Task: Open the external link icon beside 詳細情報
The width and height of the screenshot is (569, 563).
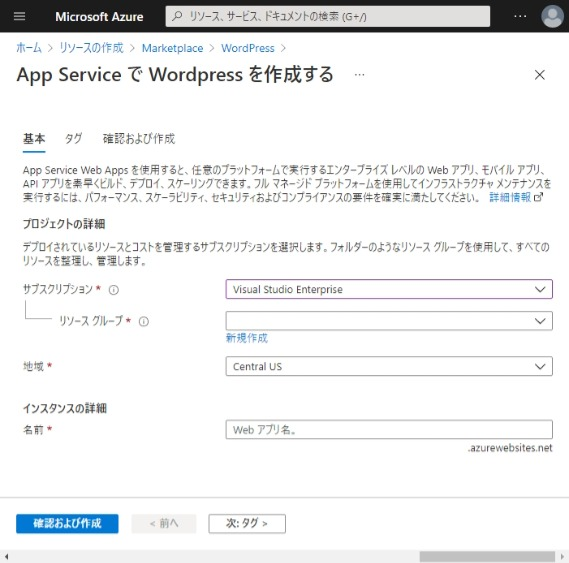Action: pos(539,197)
